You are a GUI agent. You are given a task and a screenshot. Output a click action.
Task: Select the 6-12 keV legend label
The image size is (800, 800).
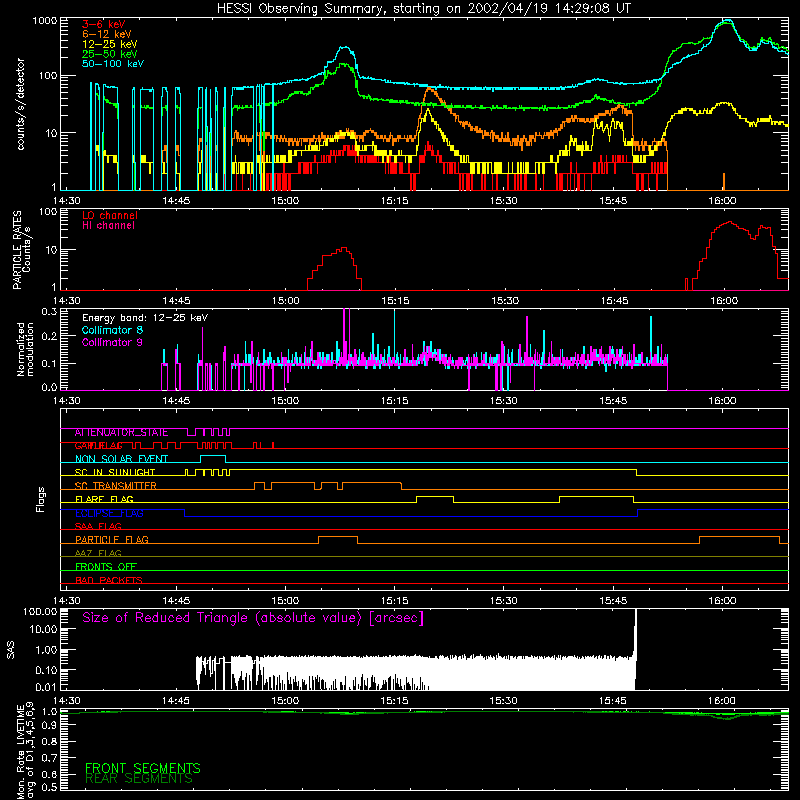[x=107, y=34]
